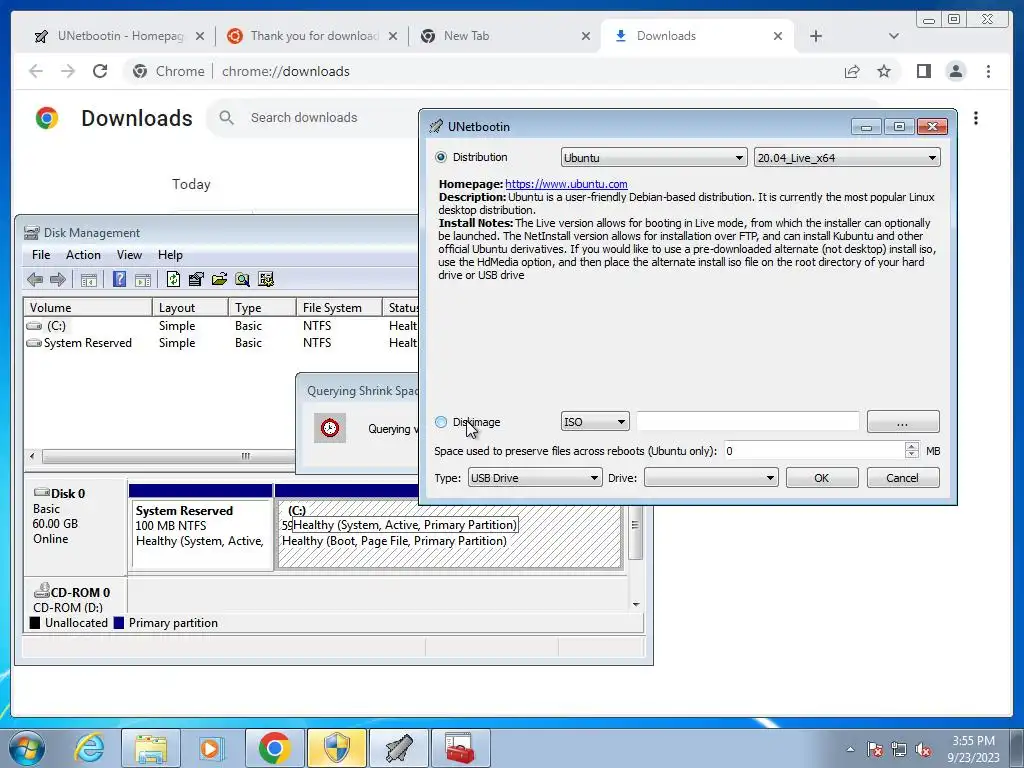This screenshot has width=1024, height=768.
Task: Bookmark this page with star icon
Action: coord(884,71)
